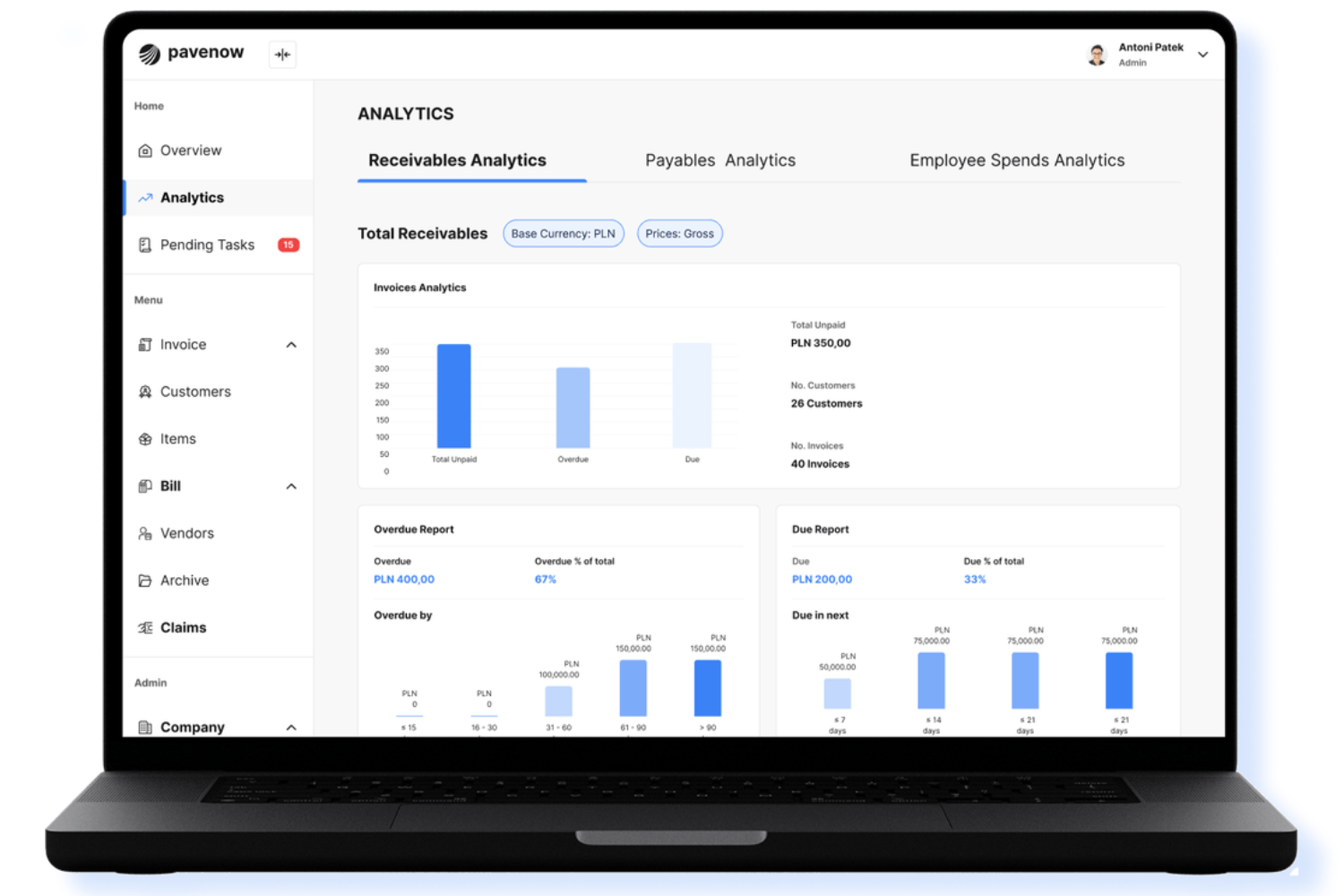Collapse the Invoice menu section
The height and width of the screenshot is (896, 1344).
tap(291, 345)
